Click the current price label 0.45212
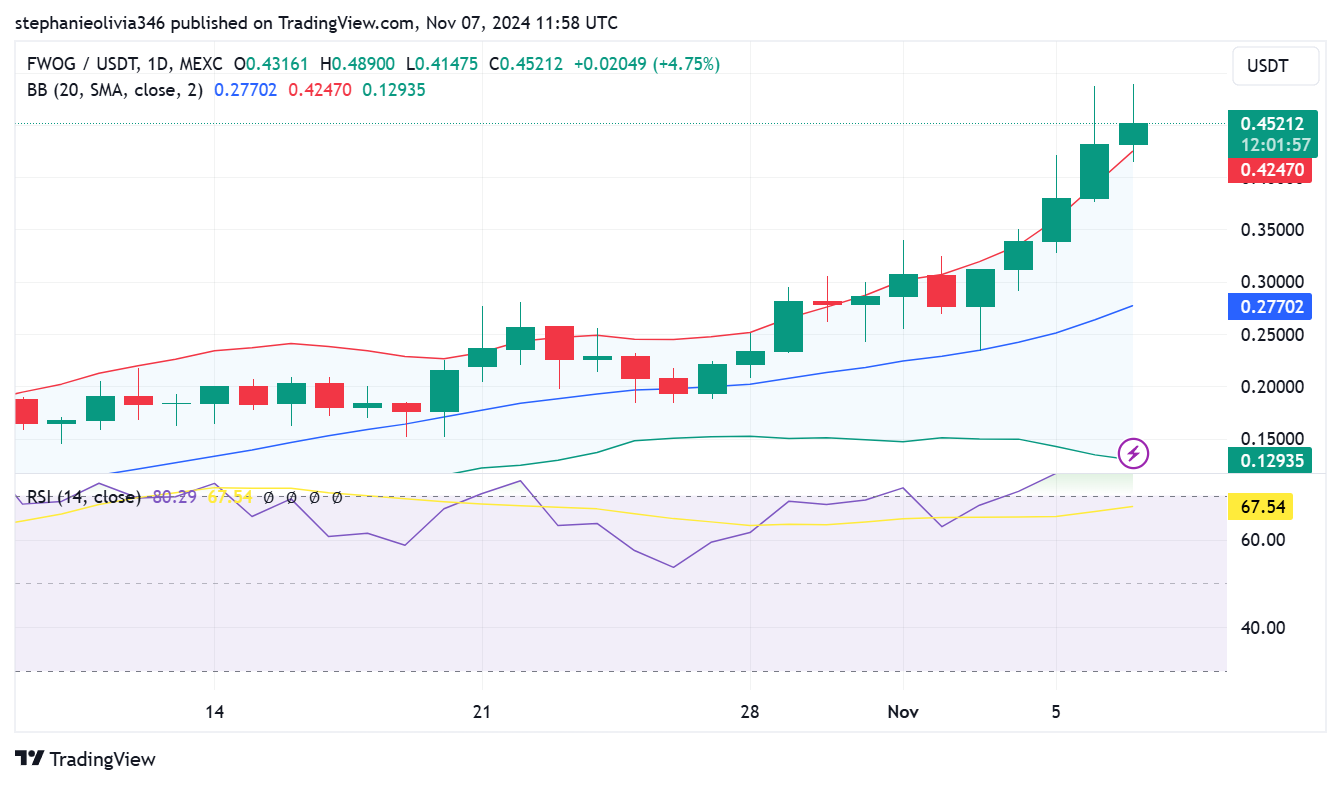This screenshot has height=785, width=1341. pyautogui.click(x=1272, y=124)
